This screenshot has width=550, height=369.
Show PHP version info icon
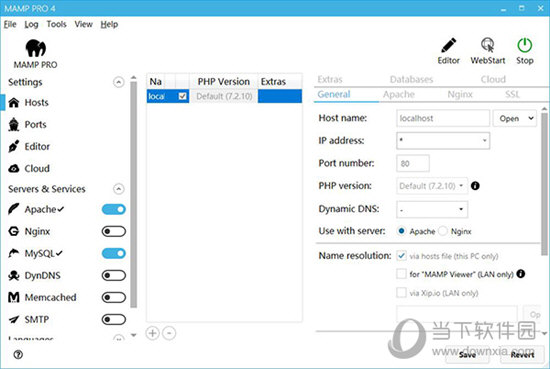tap(475, 186)
